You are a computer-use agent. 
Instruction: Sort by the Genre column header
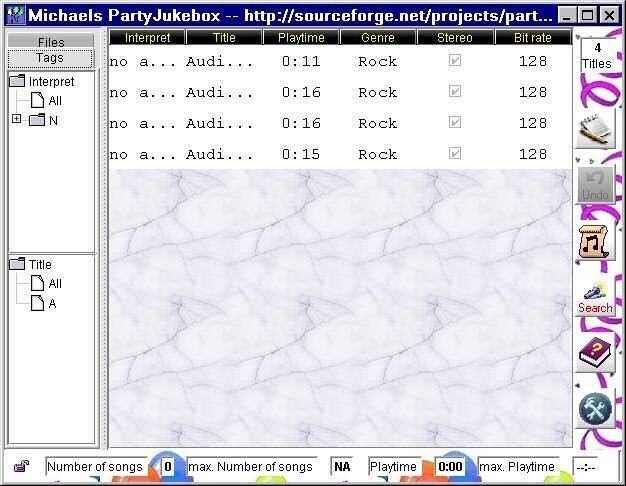pos(378,38)
